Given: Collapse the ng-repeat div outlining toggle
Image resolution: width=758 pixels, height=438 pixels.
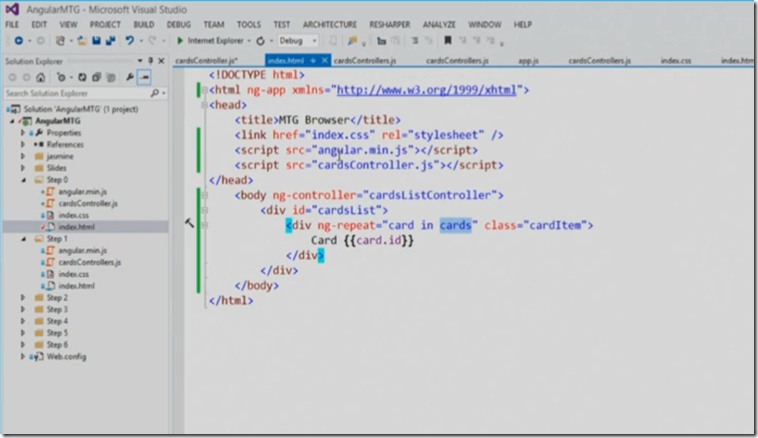Looking at the screenshot, I should (204, 225).
